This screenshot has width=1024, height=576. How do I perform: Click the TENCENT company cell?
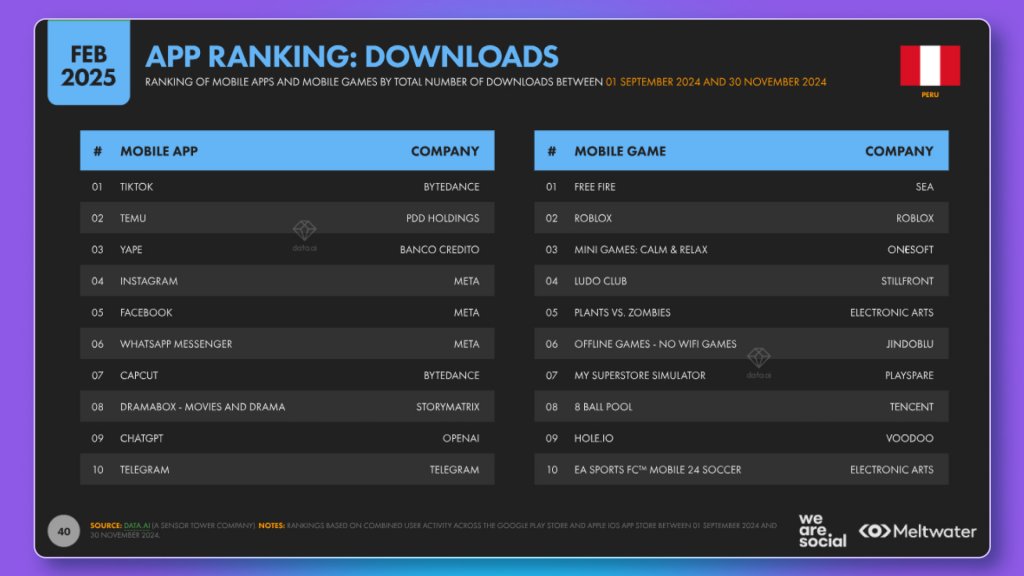tap(912, 406)
